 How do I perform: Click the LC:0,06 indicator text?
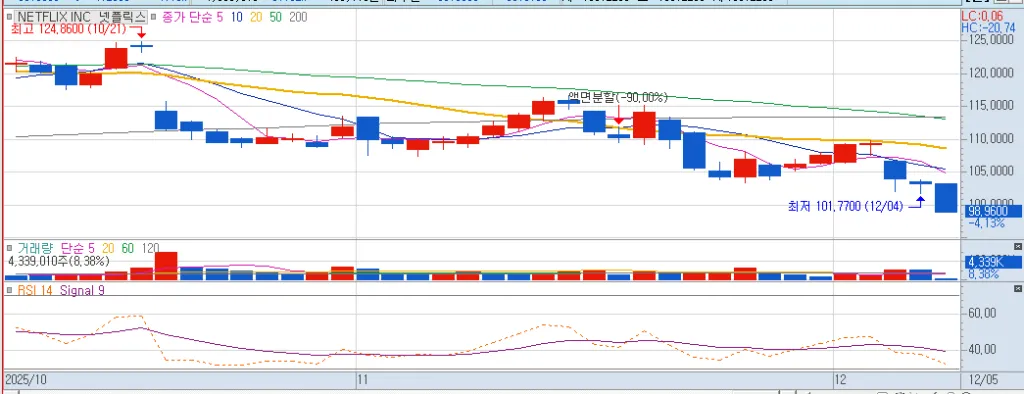(982, 16)
